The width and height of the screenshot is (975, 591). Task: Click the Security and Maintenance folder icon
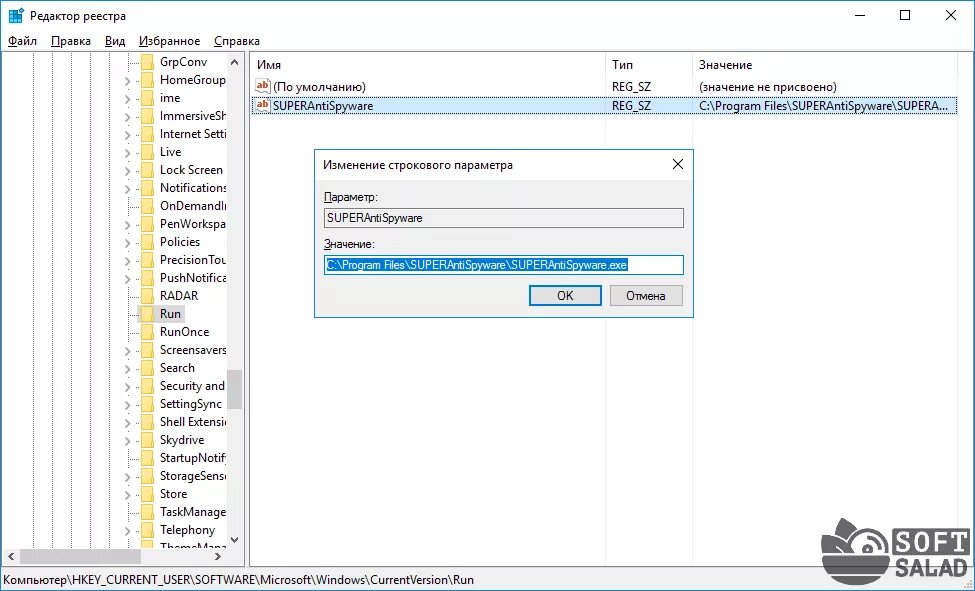(147, 386)
